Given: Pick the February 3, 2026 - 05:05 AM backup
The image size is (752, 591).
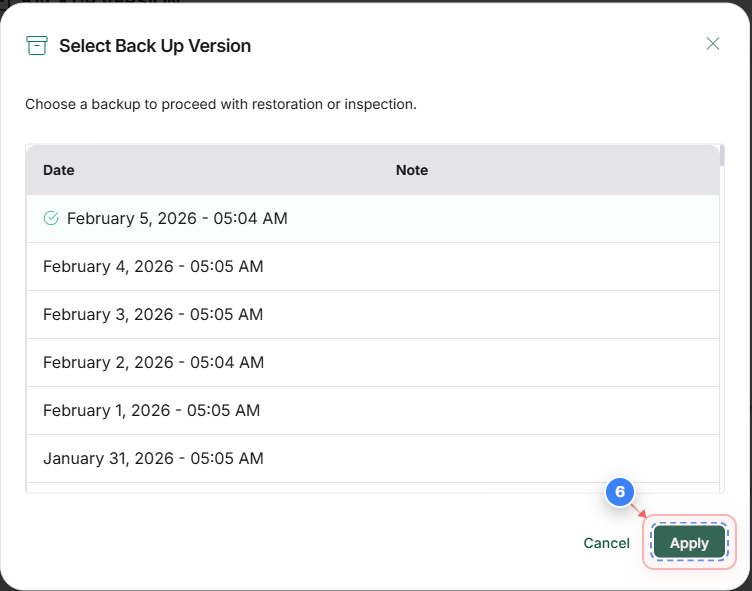Looking at the screenshot, I should pos(373,314).
